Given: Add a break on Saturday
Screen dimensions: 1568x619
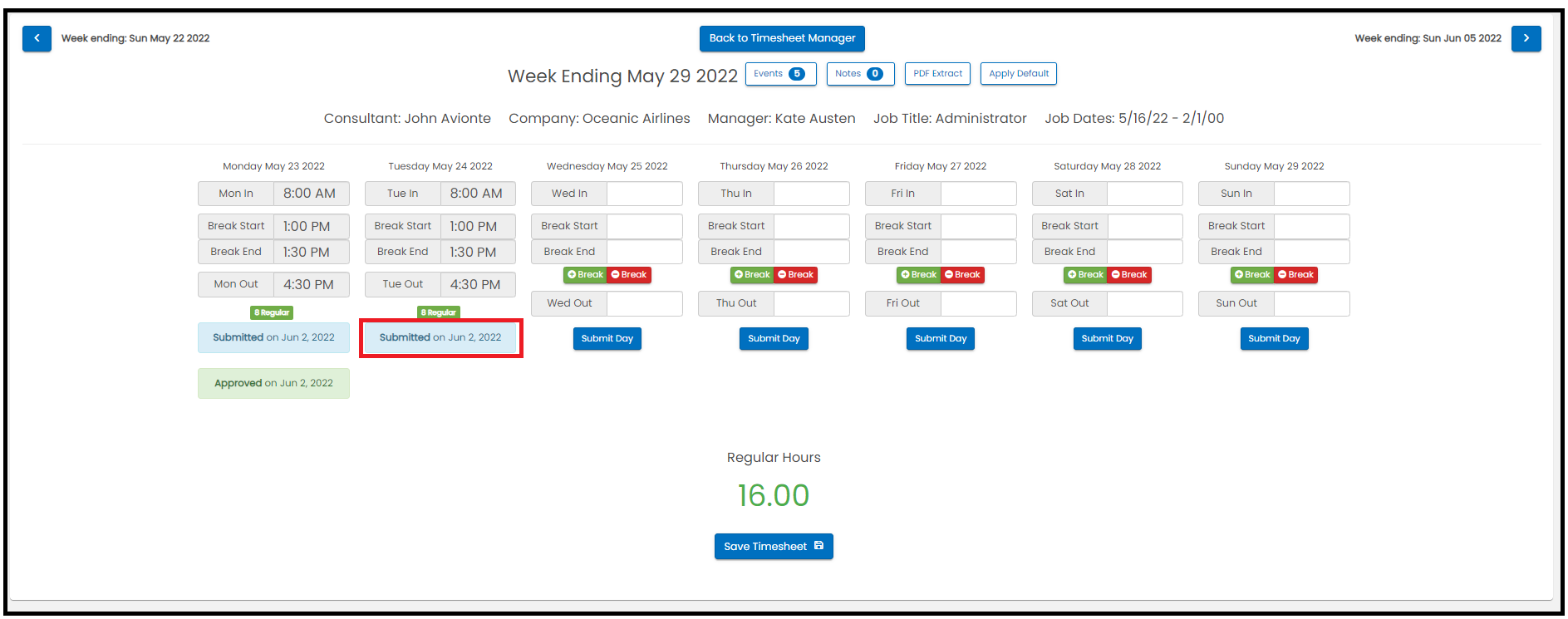Looking at the screenshot, I should tap(1086, 275).
